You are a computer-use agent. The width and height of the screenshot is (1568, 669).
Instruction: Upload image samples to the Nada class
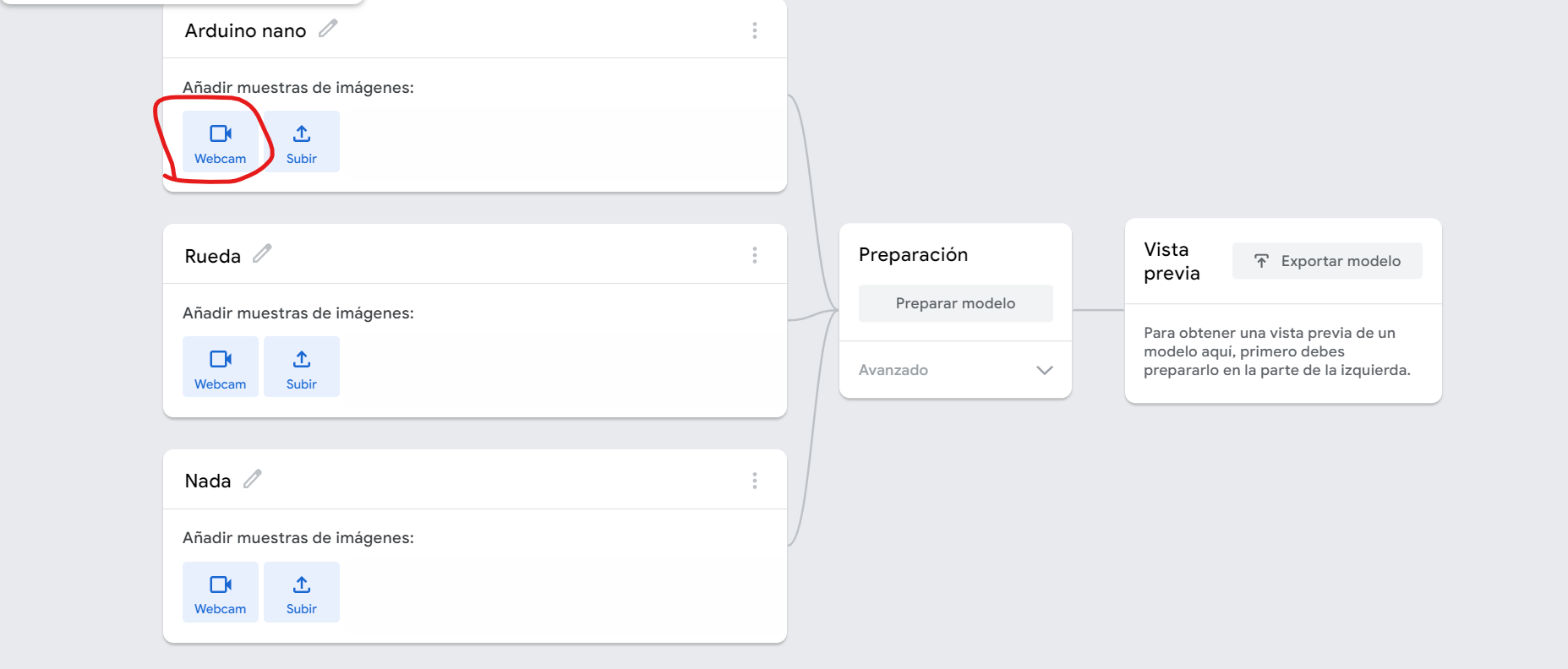coord(302,592)
